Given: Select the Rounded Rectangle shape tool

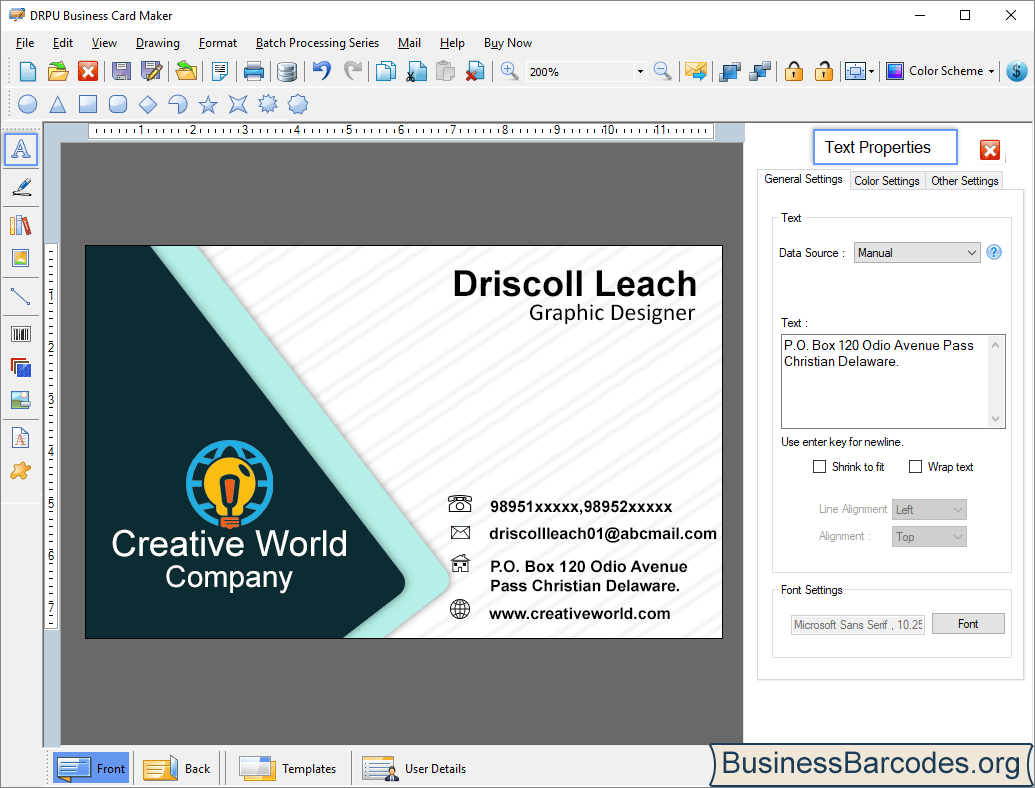Looking at the screenshot, I should pos(117,104).
